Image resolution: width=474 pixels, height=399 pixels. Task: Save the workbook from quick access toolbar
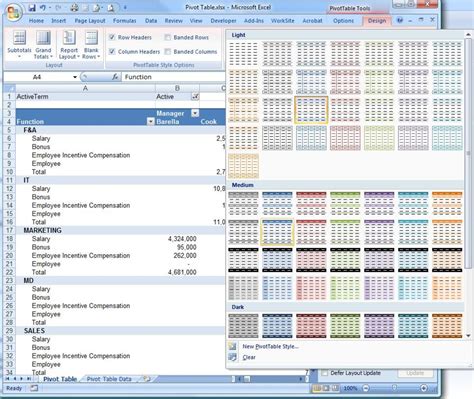pos(32,7)
